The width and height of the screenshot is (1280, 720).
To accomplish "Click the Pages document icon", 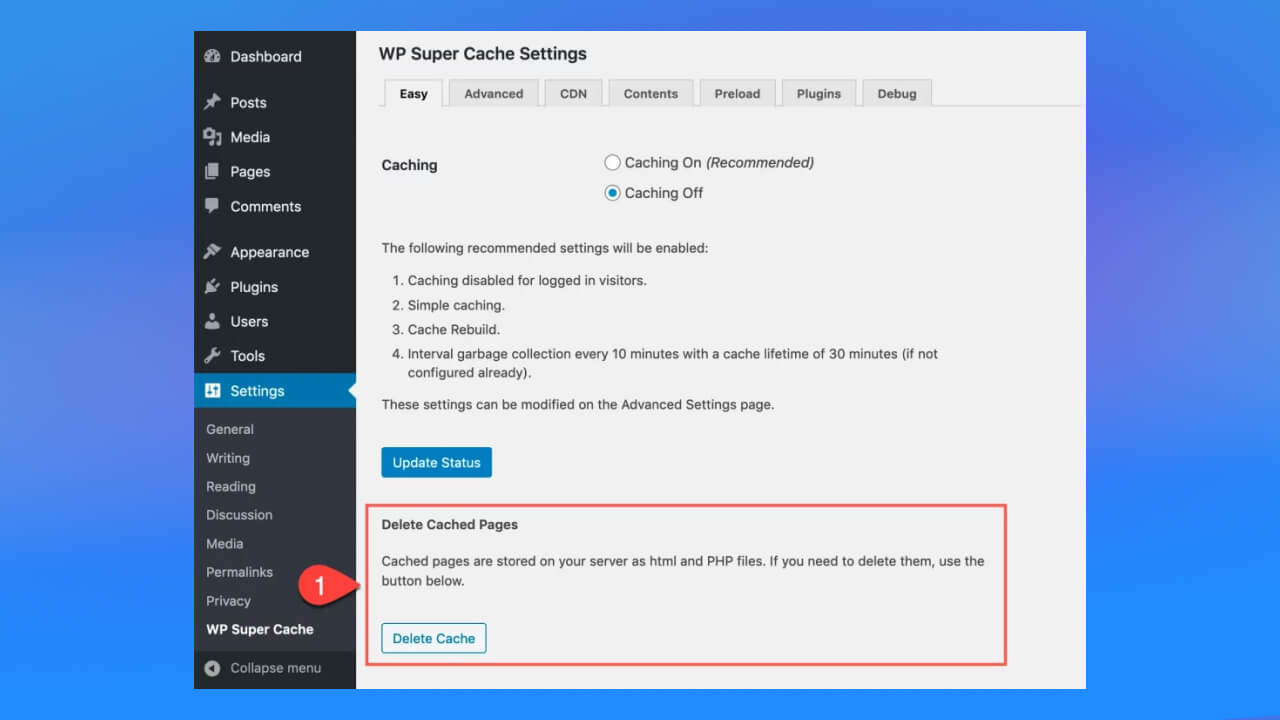I will 212,171.
